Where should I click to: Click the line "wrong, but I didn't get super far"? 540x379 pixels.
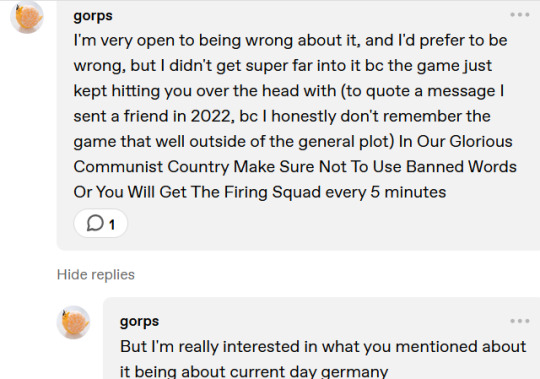click(283, 65)
